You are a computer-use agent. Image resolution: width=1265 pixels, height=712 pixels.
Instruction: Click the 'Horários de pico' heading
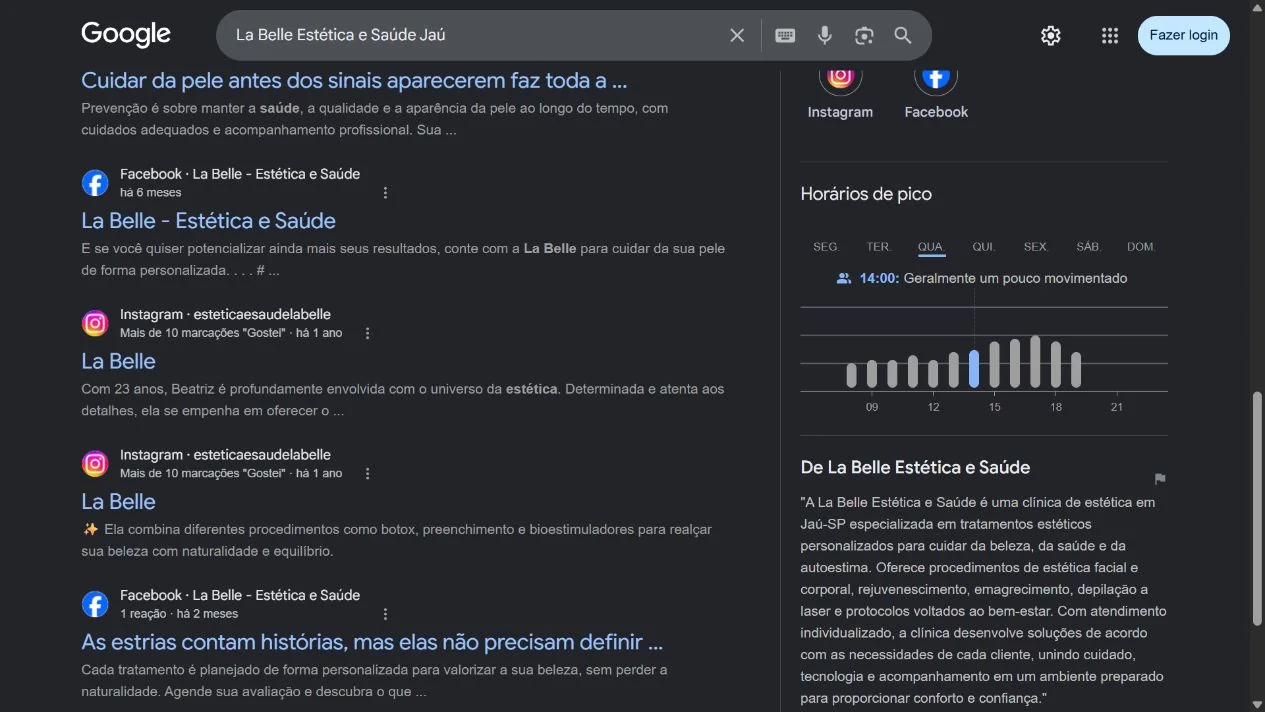(866, 194)
